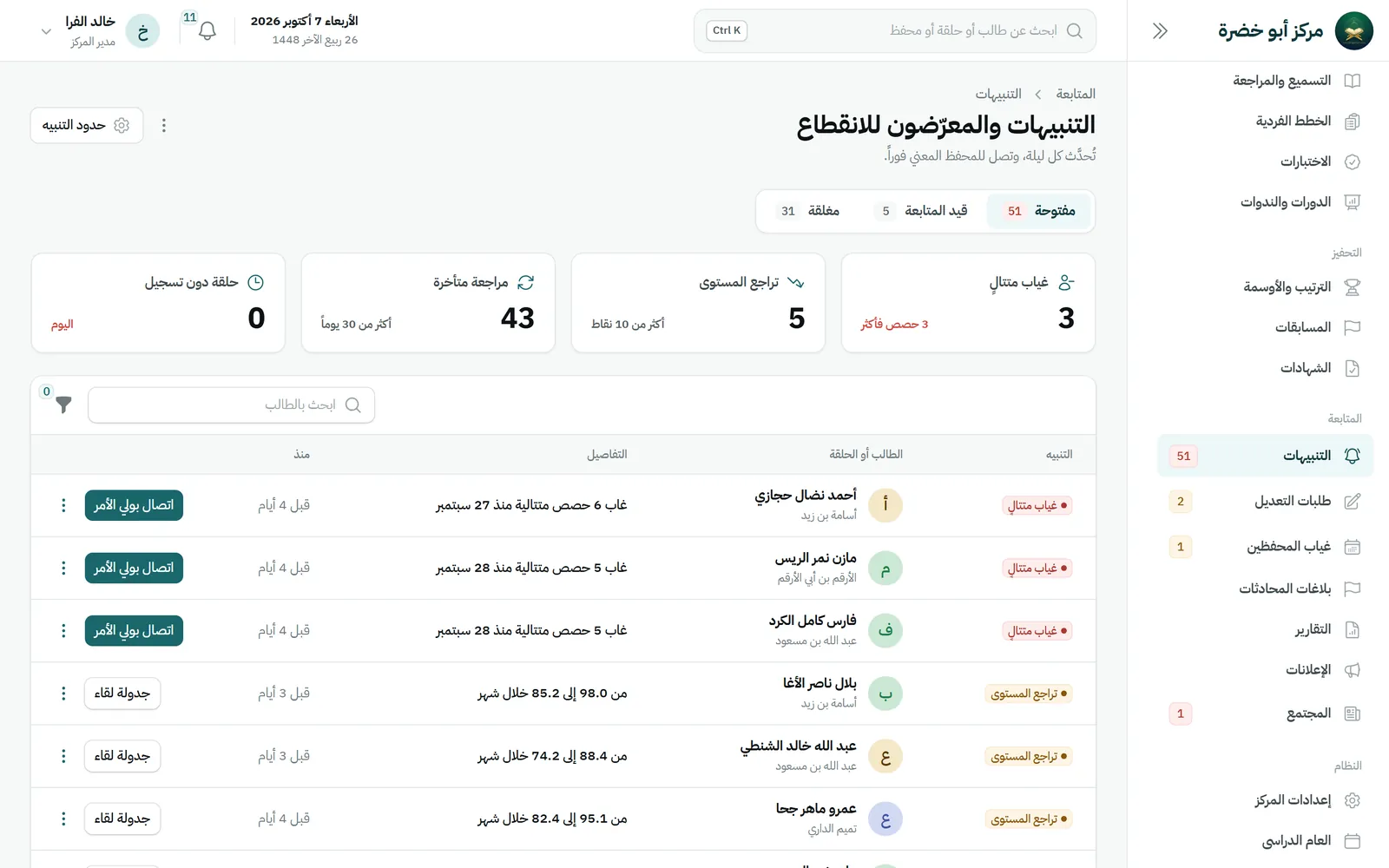This screenshot has width=1389, height=868.
Task: Switch to قيد المتابعة tab
Action: [922, 211]
